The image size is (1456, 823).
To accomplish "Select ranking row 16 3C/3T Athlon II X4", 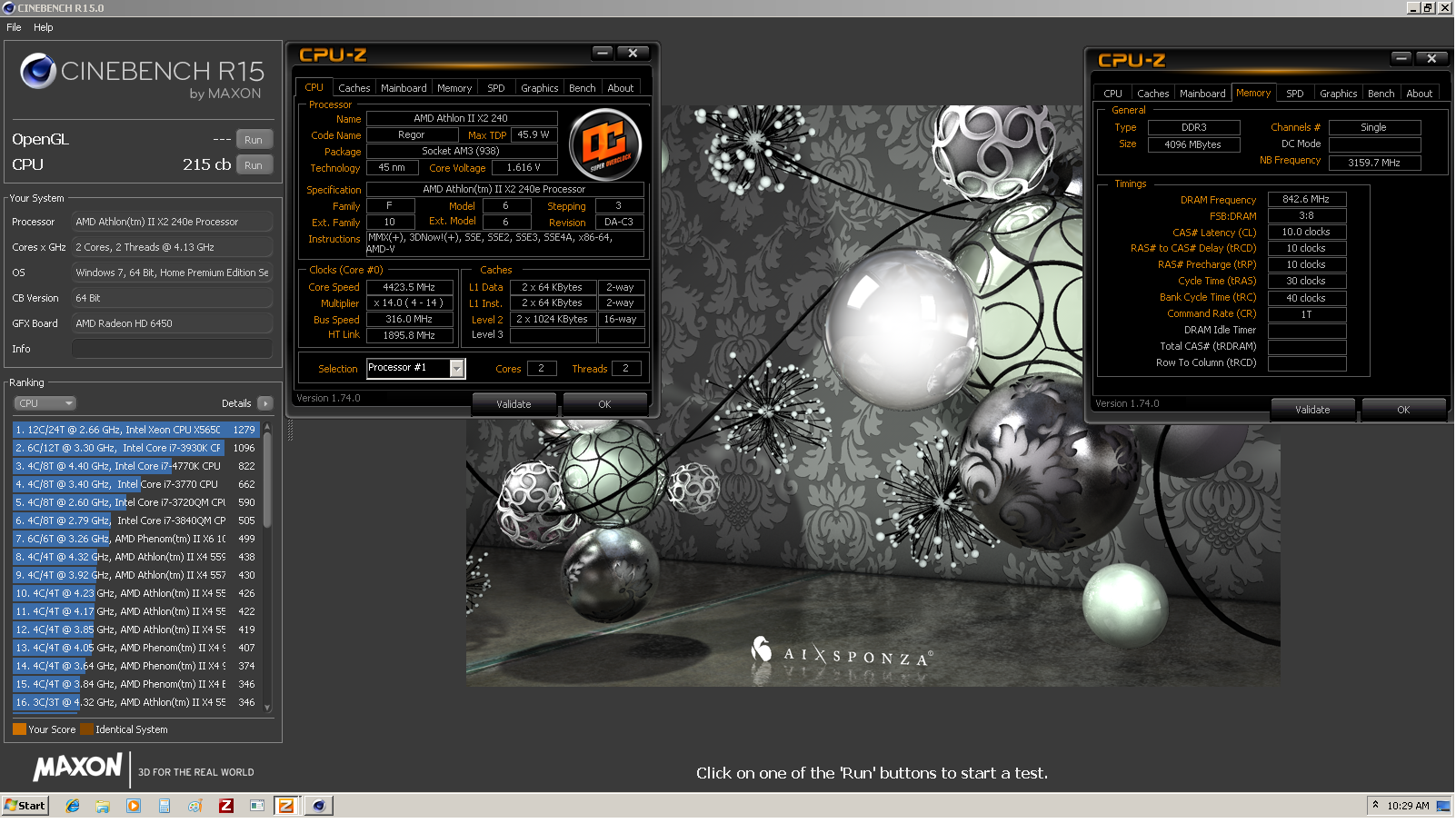I will point(136,702).
